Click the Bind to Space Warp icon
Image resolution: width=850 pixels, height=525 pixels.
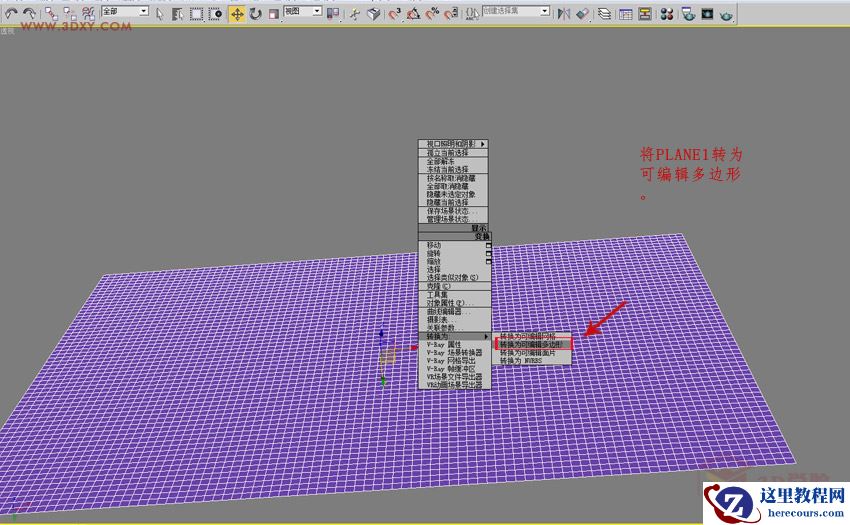pyautogui.click(x=88, y=14)
